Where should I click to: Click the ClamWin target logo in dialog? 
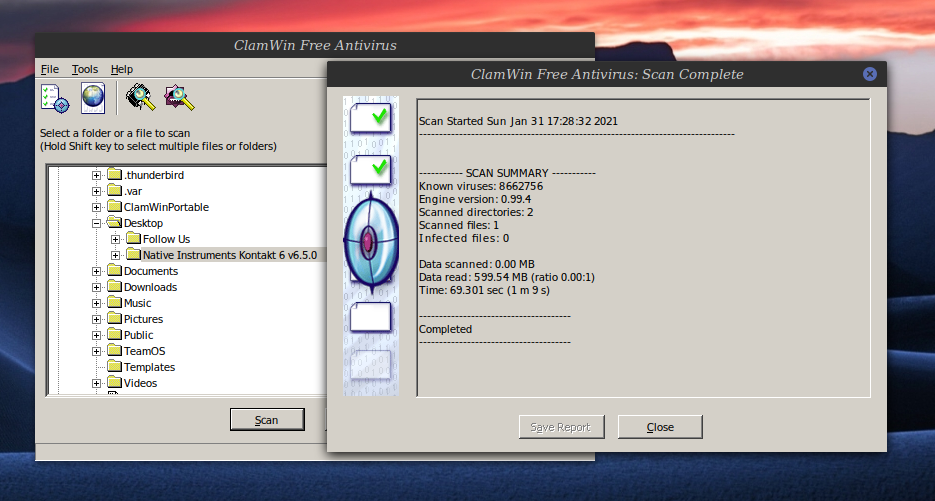point(371,242)
